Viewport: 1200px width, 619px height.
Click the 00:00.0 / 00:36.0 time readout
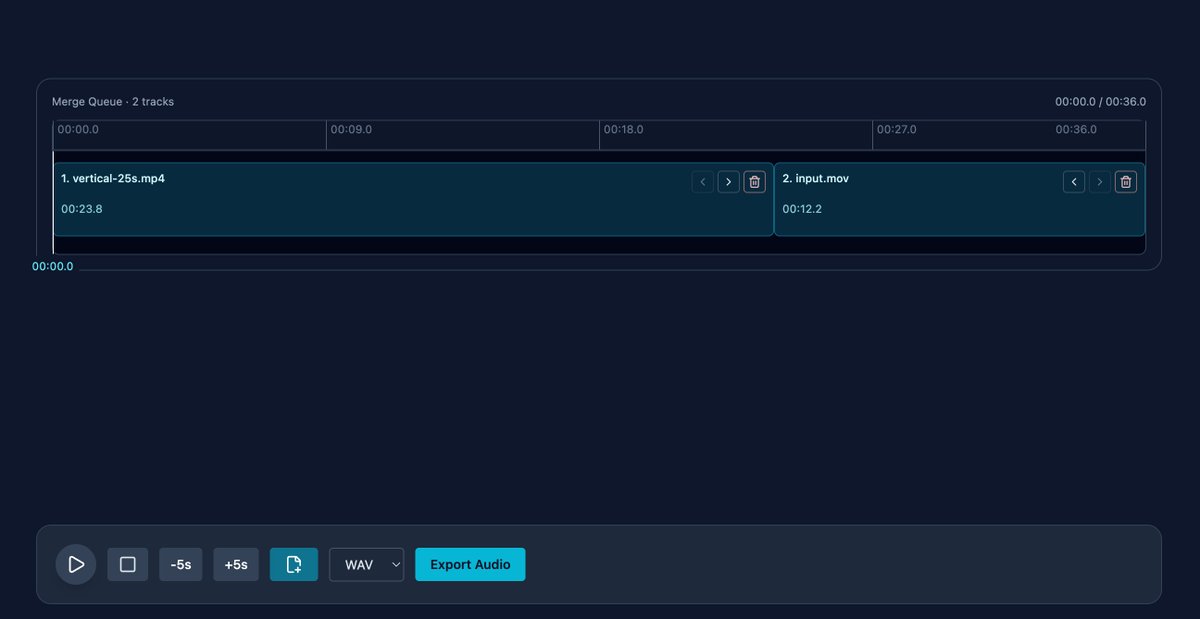click(1100, 102)
